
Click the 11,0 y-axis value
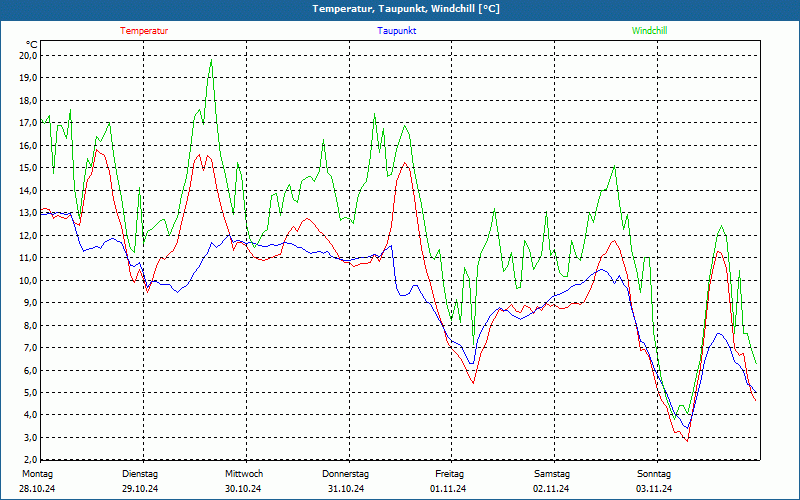(29, 258)
